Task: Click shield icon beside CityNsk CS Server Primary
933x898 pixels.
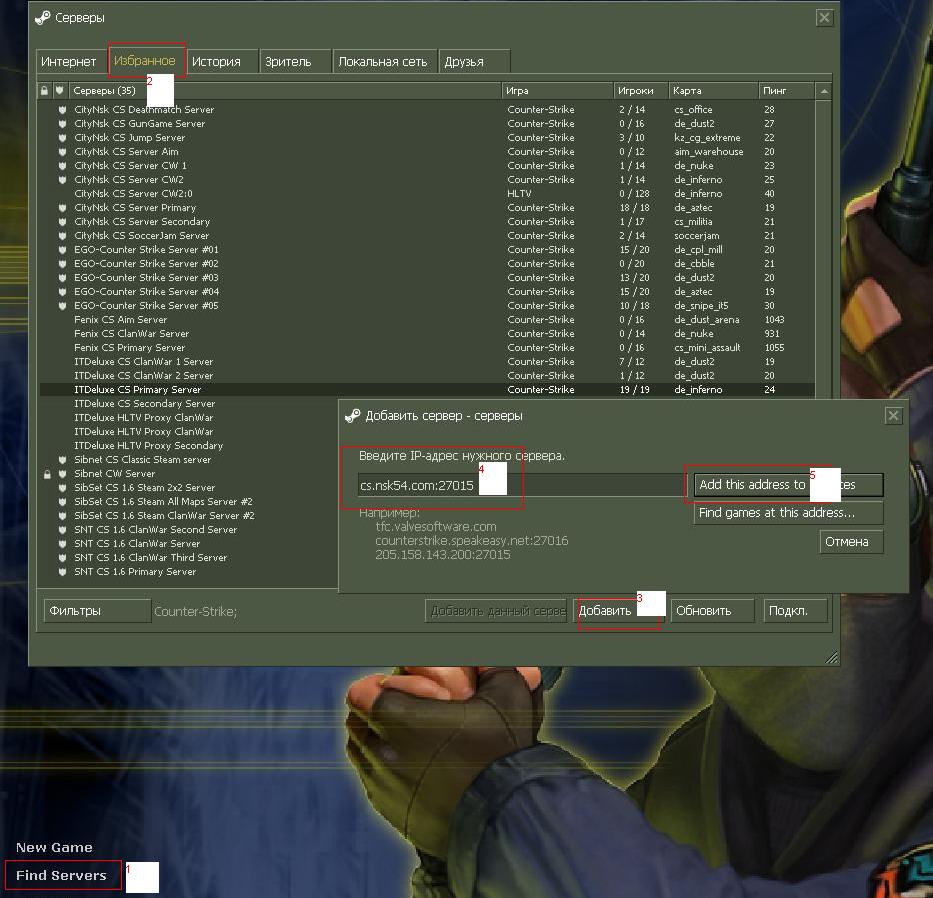Action: 62,208
